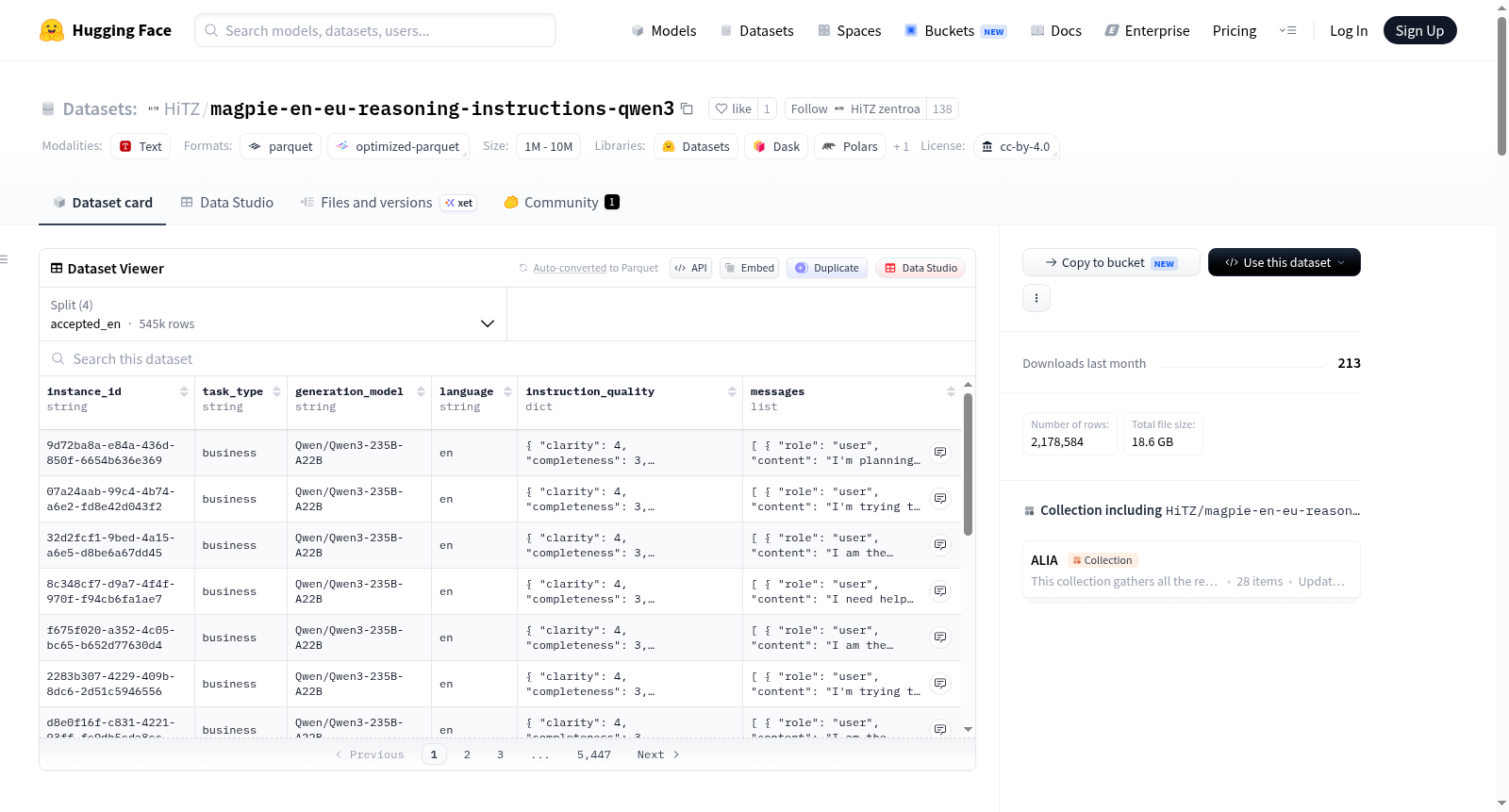Open message preview for row 07a24aab

click(940, 499)
